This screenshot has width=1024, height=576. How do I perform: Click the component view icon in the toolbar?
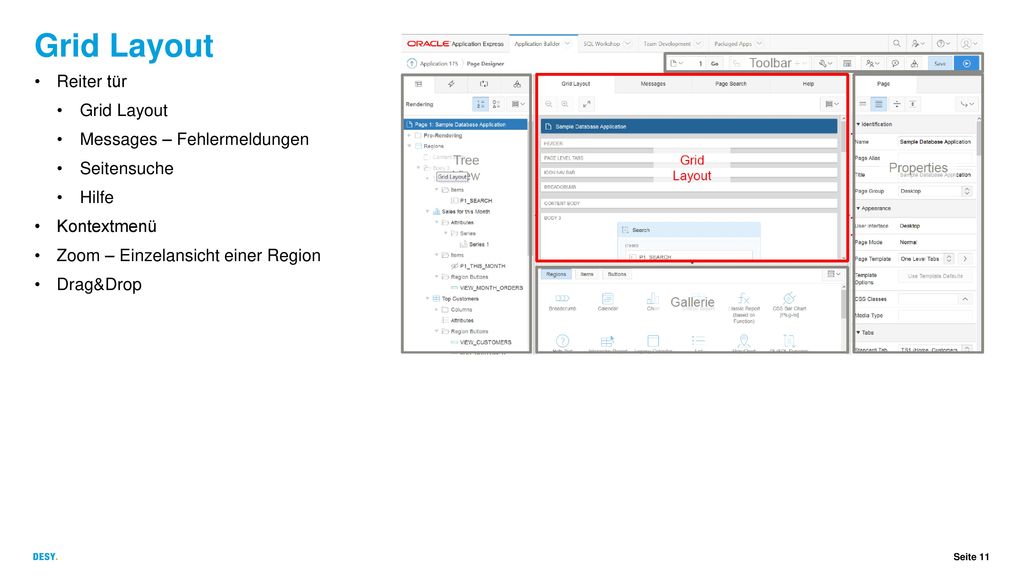point(847,63)
